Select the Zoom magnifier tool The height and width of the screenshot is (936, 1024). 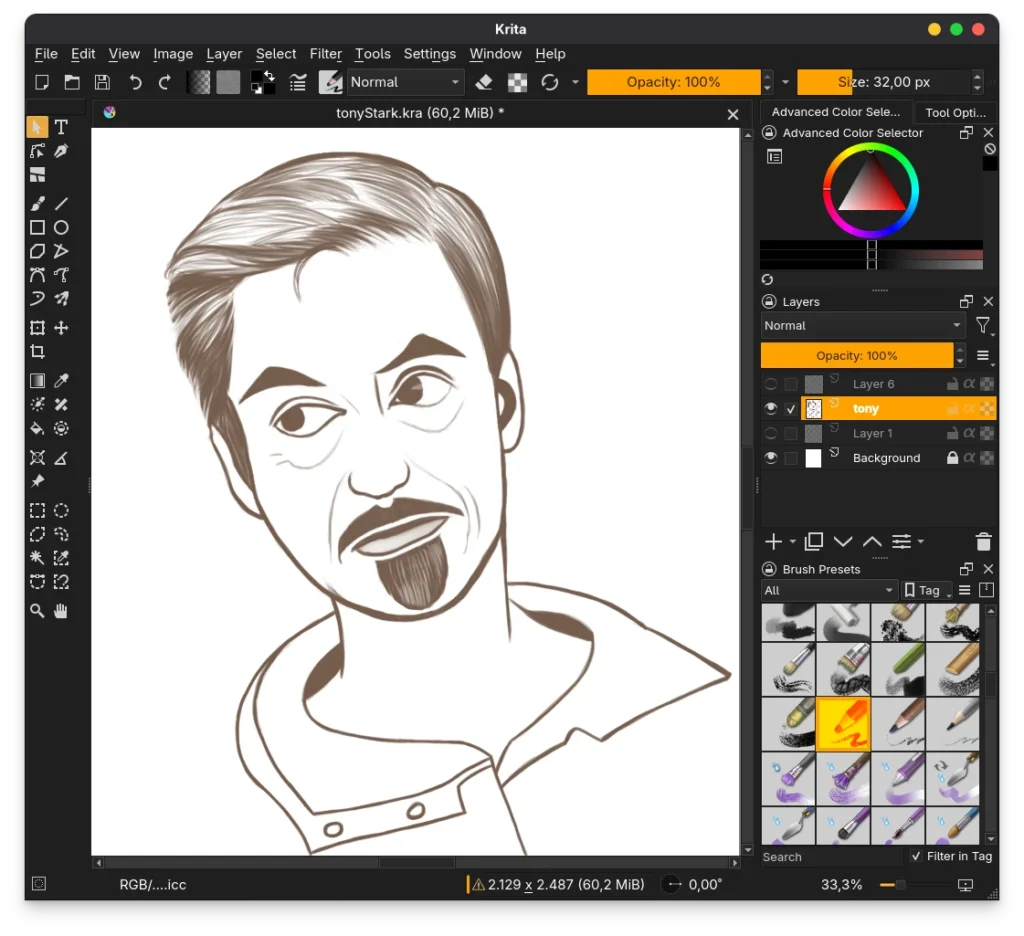coord(37,611)
